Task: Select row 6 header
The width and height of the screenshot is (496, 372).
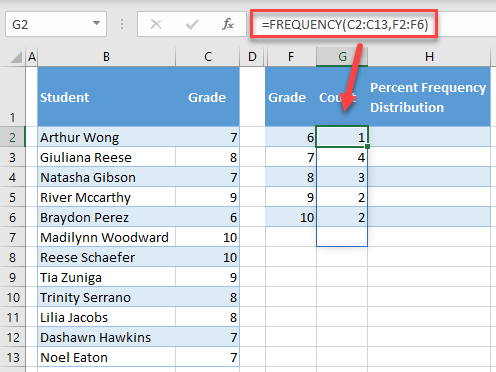Action: coord(12,217)
